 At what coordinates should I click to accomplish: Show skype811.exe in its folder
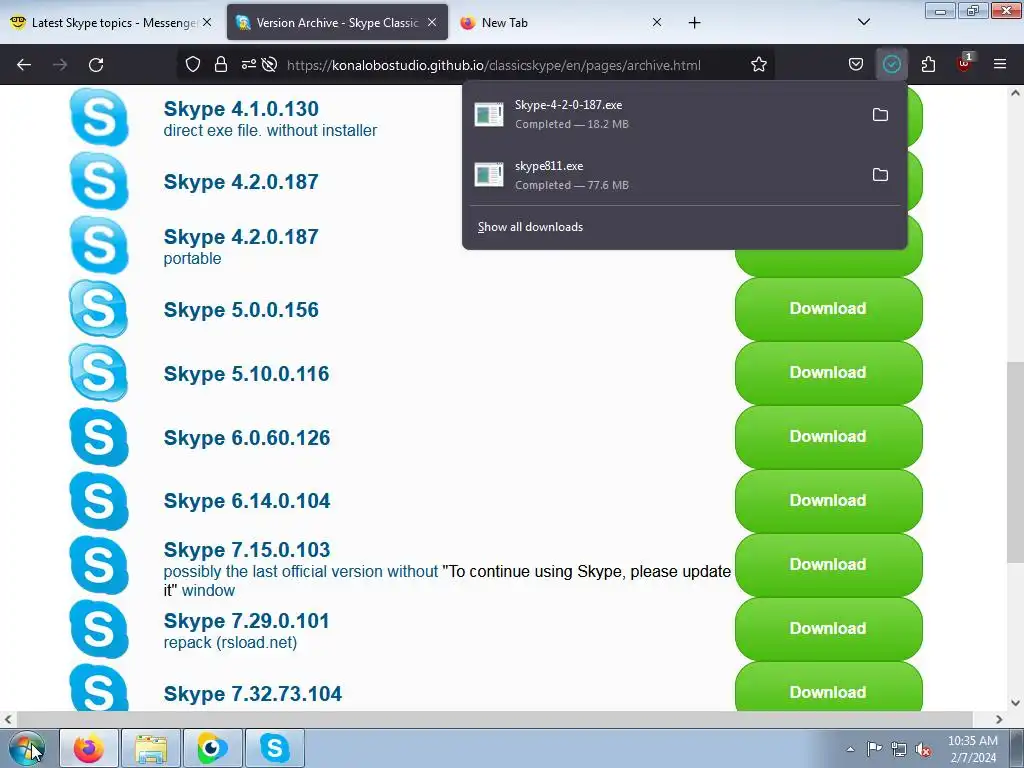coord(880,175)
